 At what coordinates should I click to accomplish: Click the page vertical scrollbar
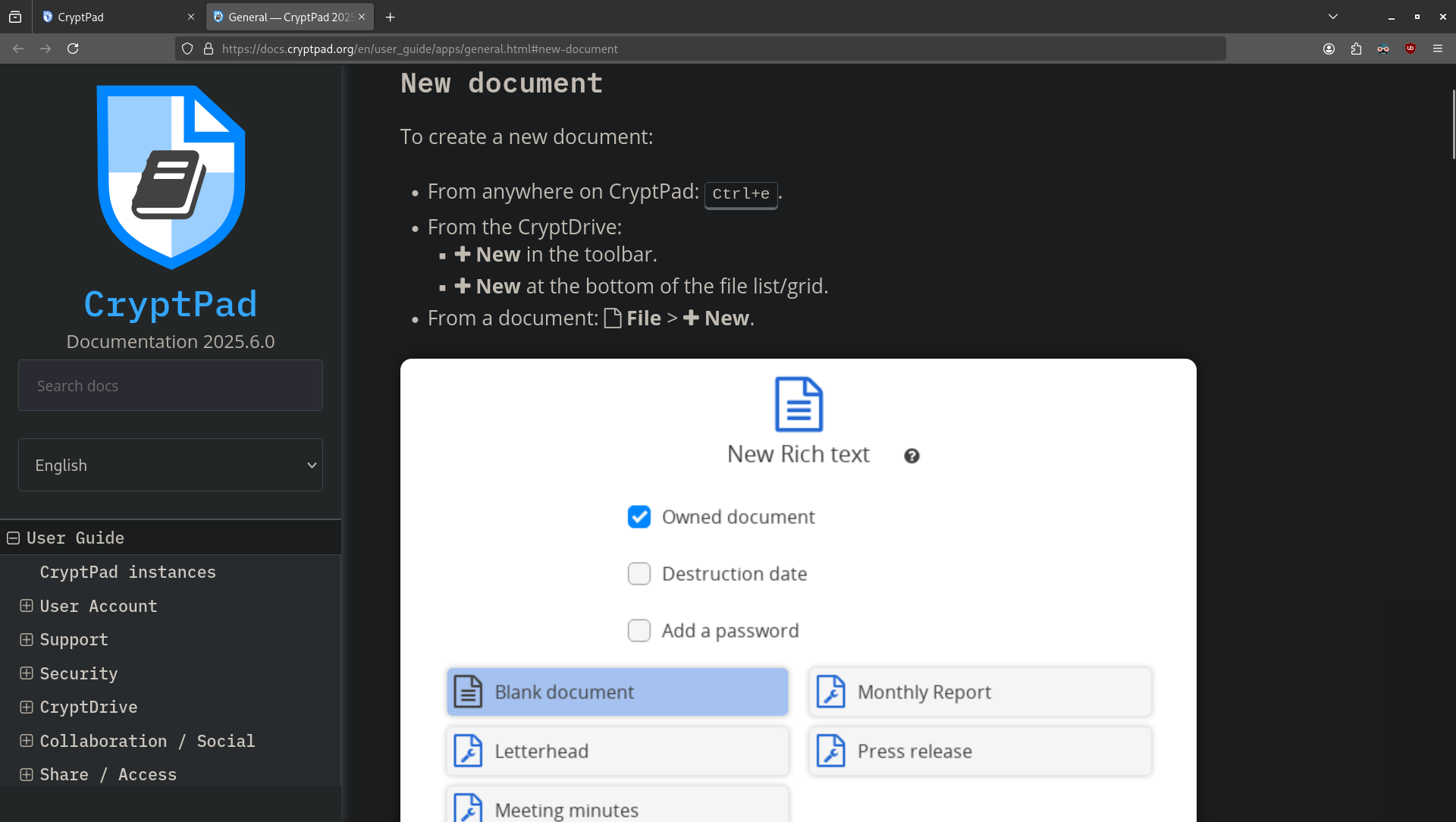click(x=1453, y=125)
